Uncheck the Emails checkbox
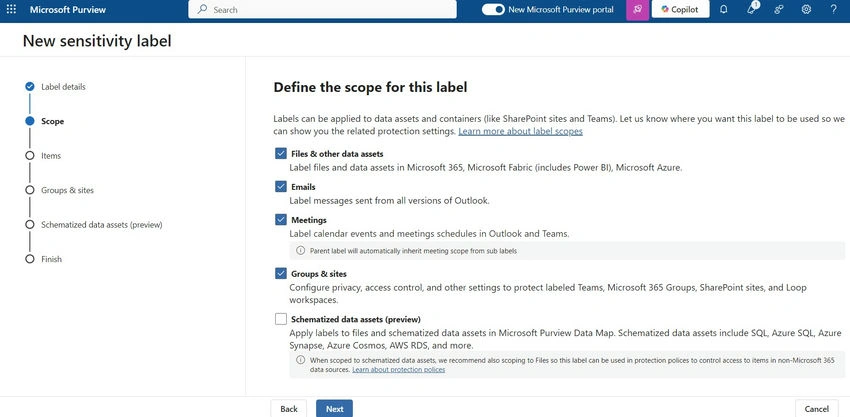Viewport: 850px width, 417px height. coord(280,187)
